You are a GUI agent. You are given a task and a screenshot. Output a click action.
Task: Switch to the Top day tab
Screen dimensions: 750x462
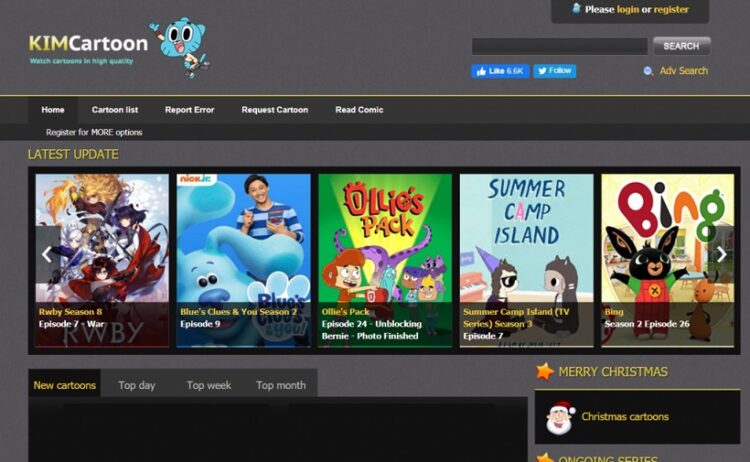coord(137,385)
